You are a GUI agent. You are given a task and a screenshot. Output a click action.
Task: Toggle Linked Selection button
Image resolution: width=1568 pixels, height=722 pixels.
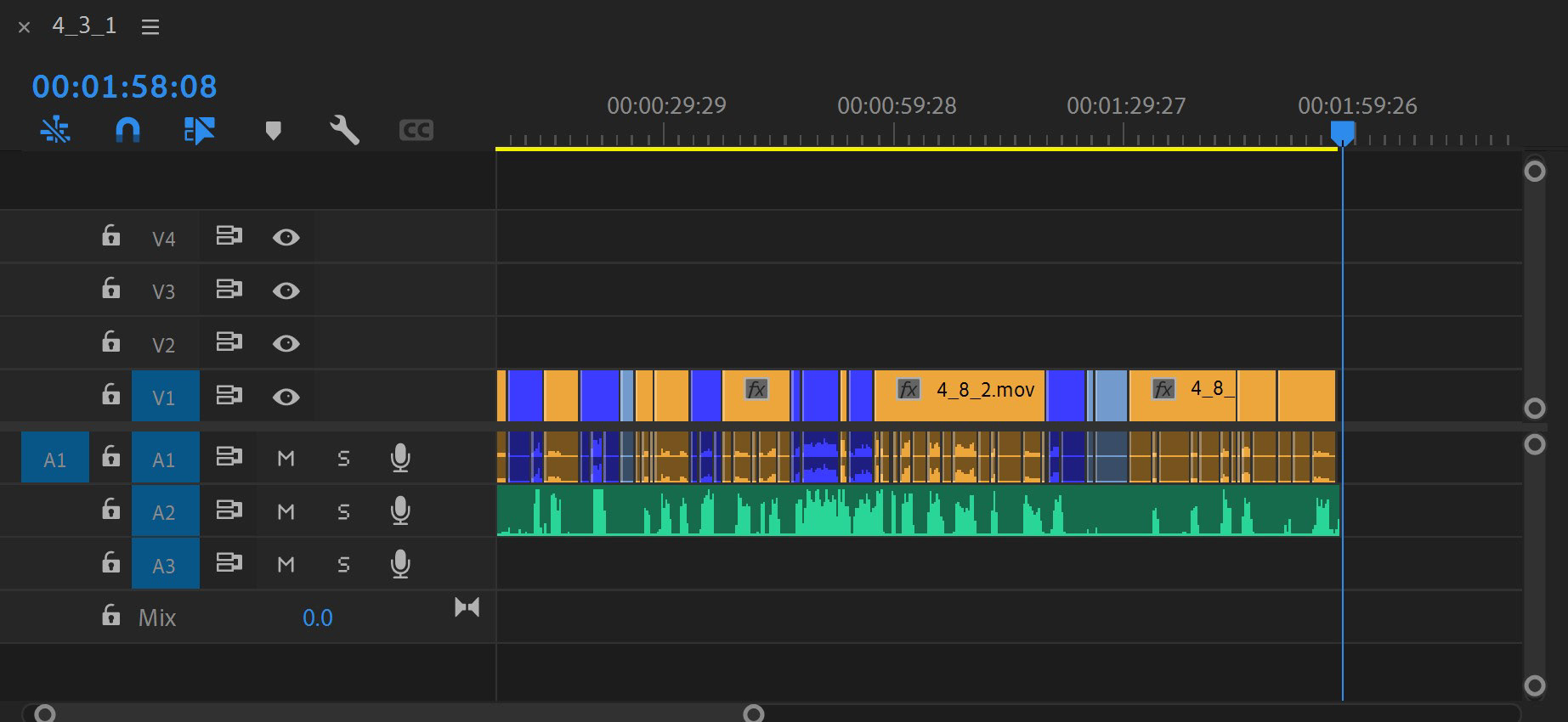(200, 130)
